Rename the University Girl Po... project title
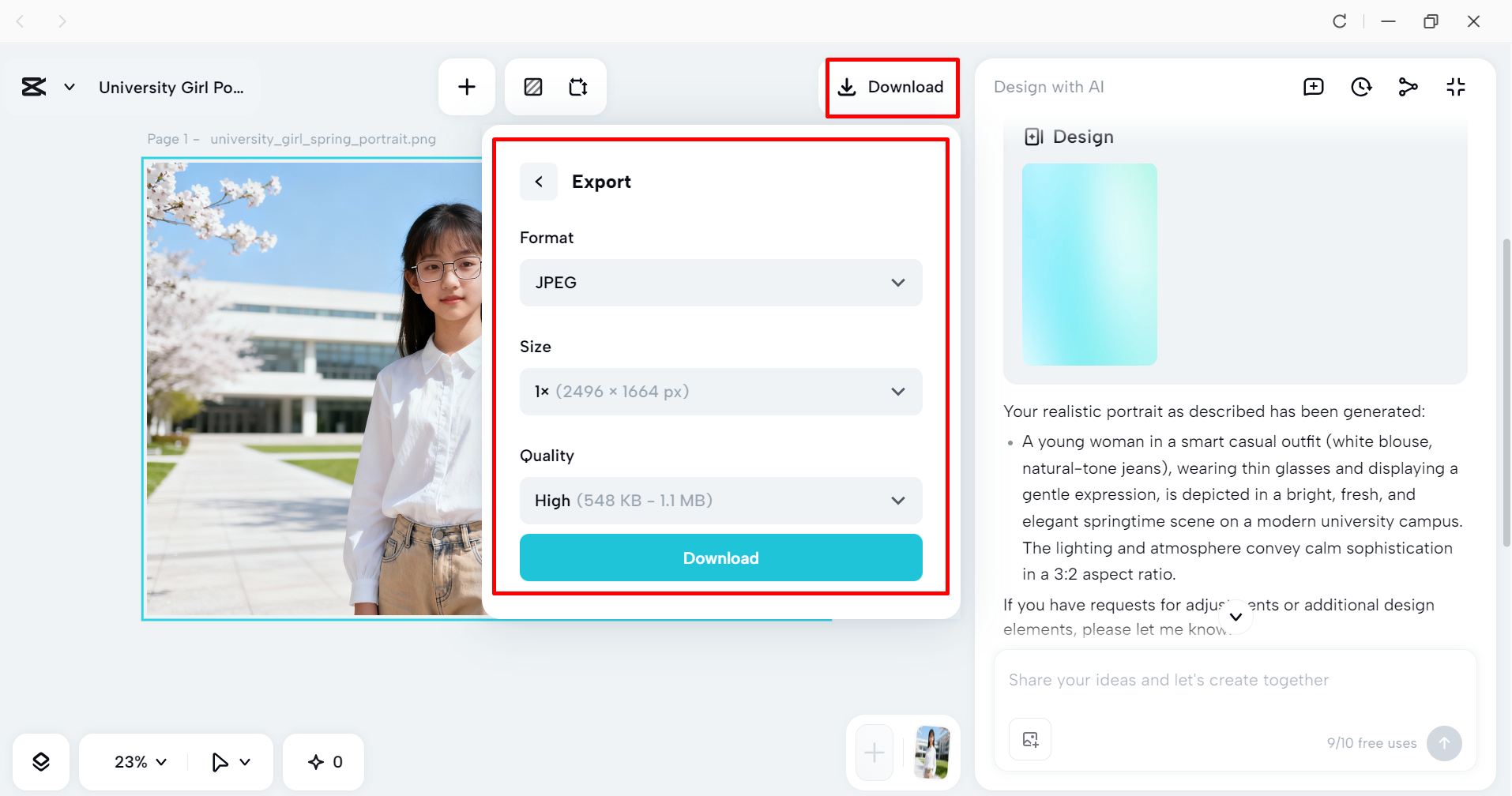This screenshot has width=1512, height=796. [x=171, y=87]
